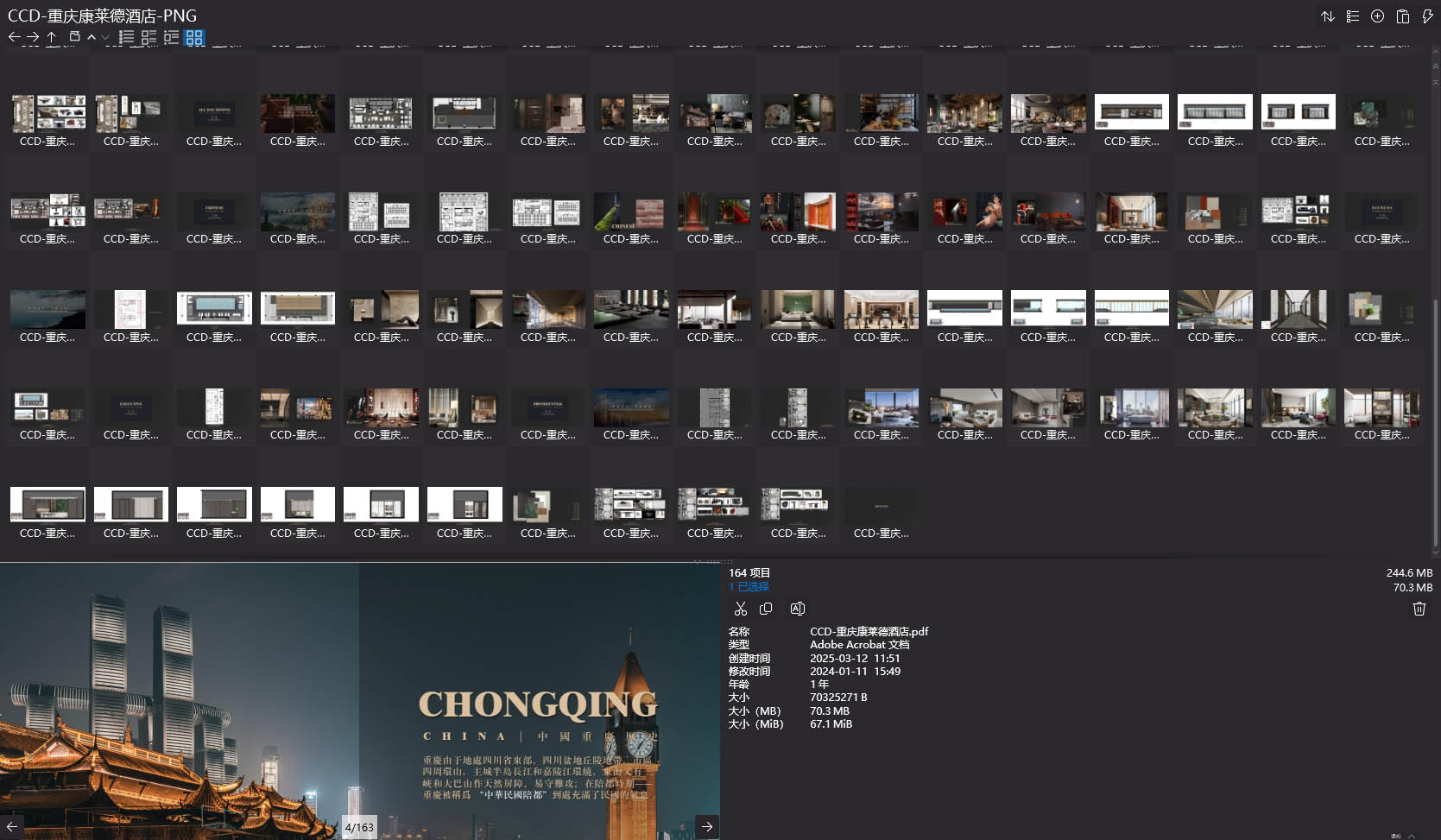Click the sort order arrows icon
This screenshot has width=1441, height=840.
1327,16
